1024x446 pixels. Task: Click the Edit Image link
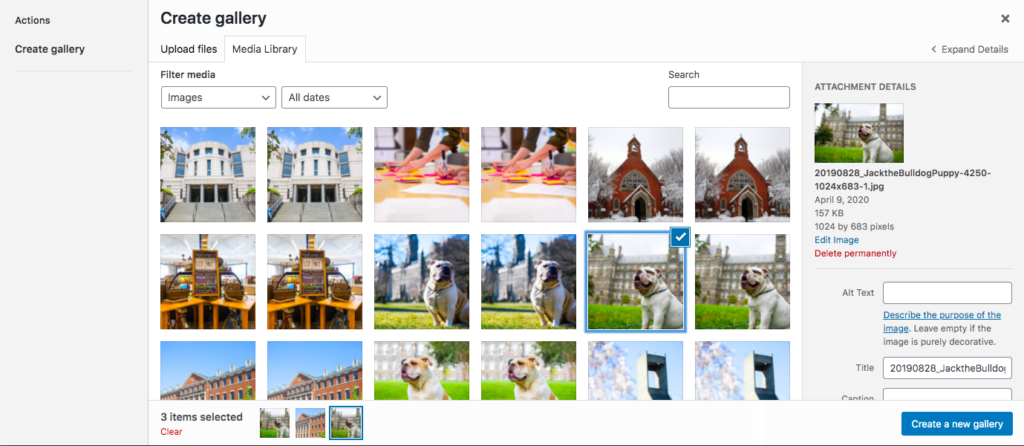click(x=837, y=240)
